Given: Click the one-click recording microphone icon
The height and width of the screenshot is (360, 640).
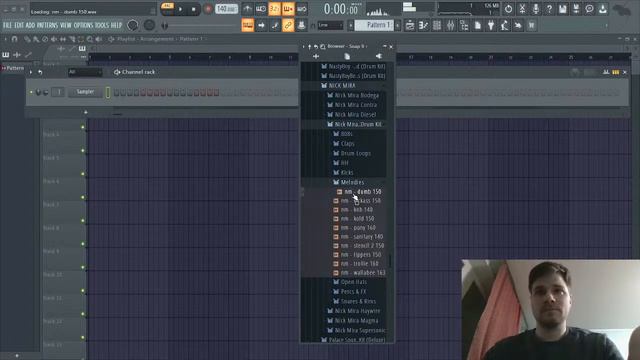Looking at the screenshot, I should 536,9.
